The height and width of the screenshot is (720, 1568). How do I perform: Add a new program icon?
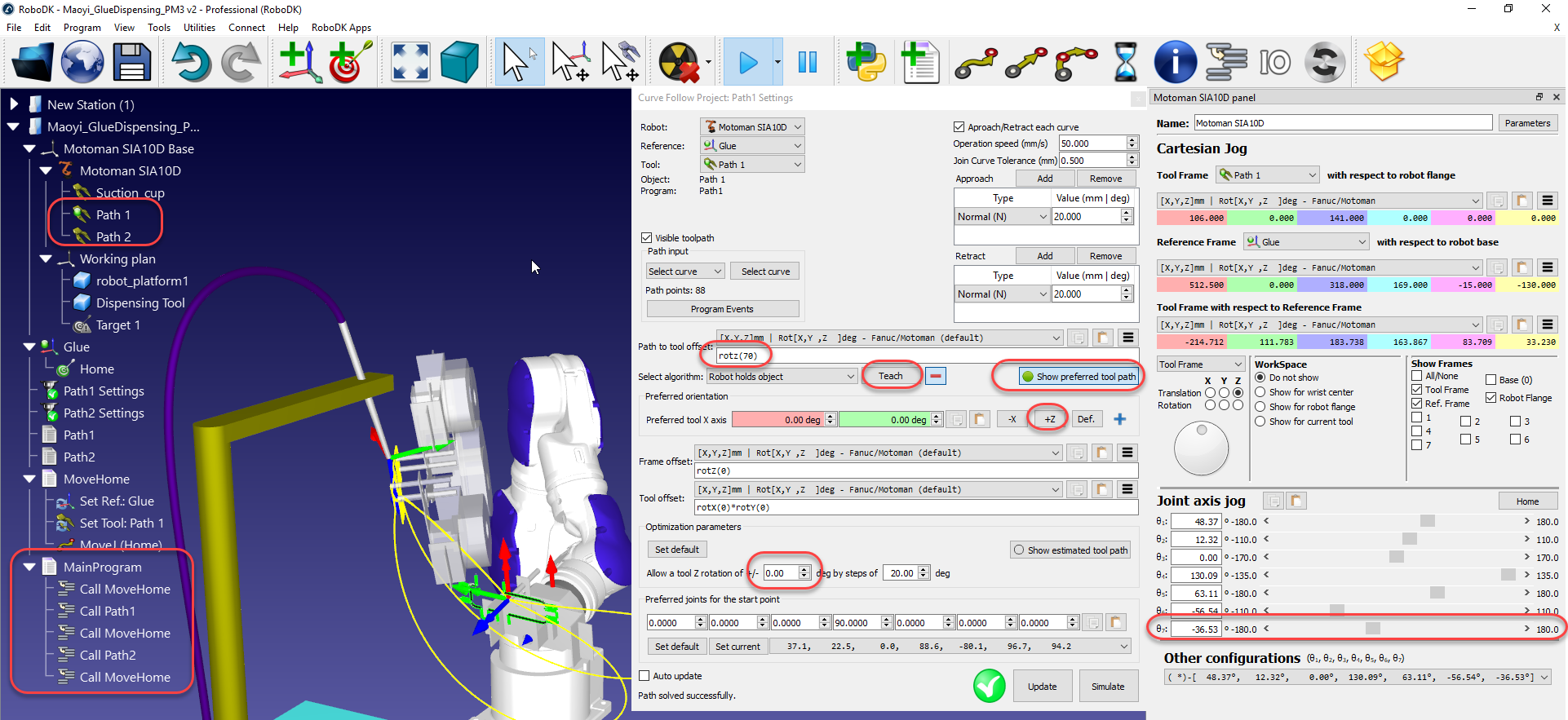click(919, 62)
